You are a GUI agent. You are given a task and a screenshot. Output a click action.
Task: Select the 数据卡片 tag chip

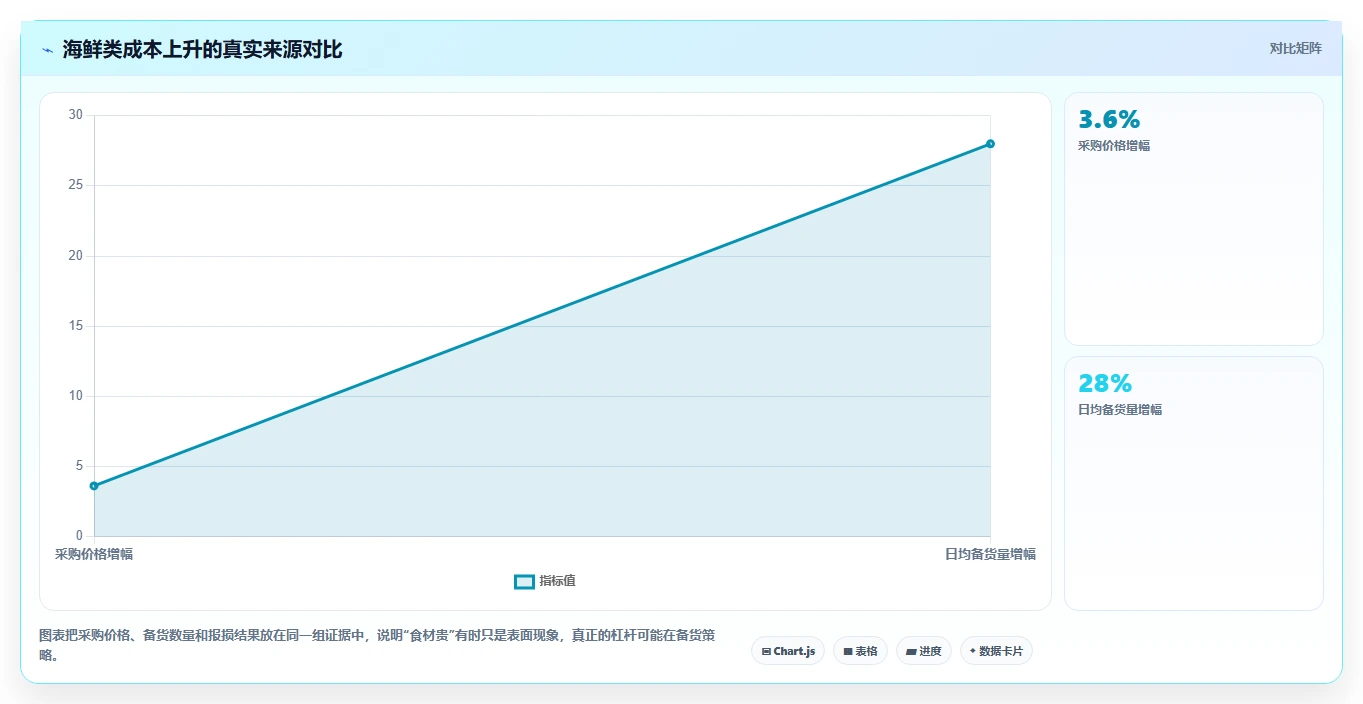[x=996, y=651]
